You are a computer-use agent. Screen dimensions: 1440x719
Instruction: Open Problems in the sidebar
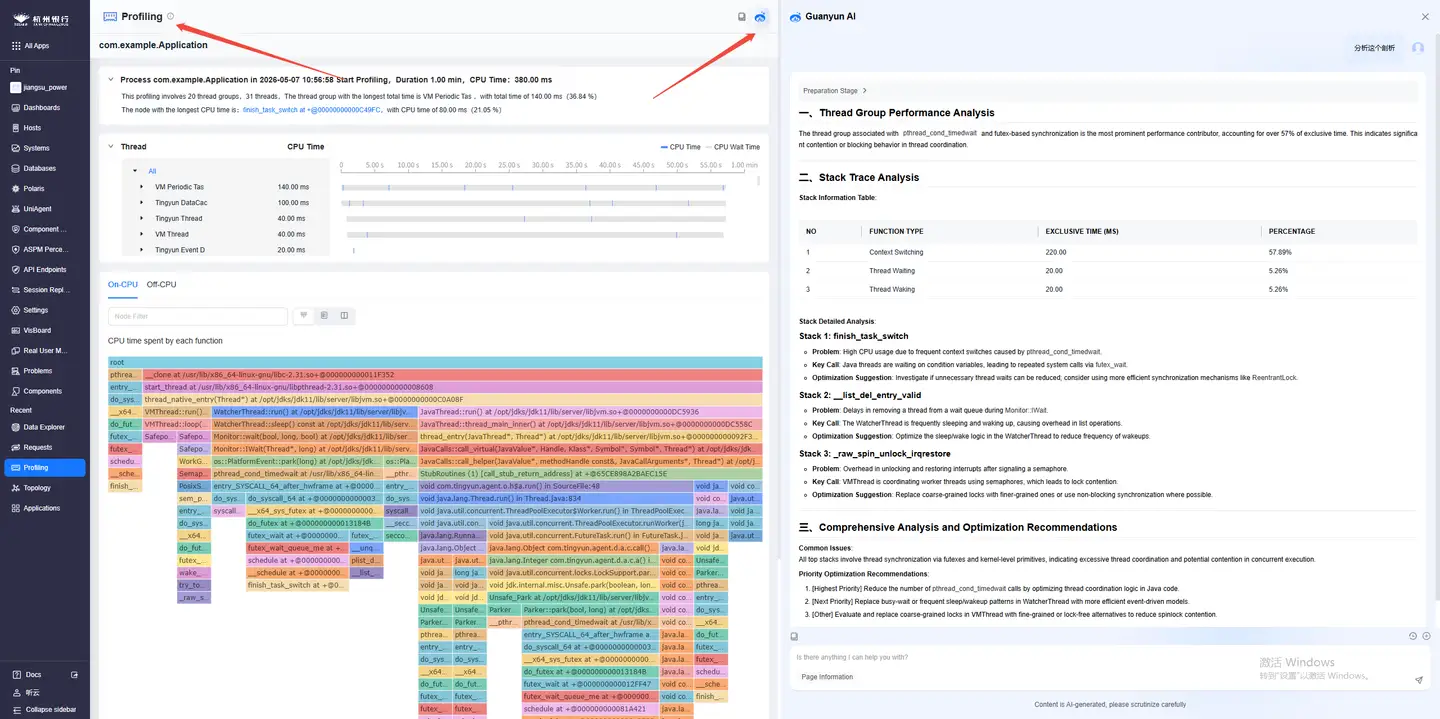[38, 371]
